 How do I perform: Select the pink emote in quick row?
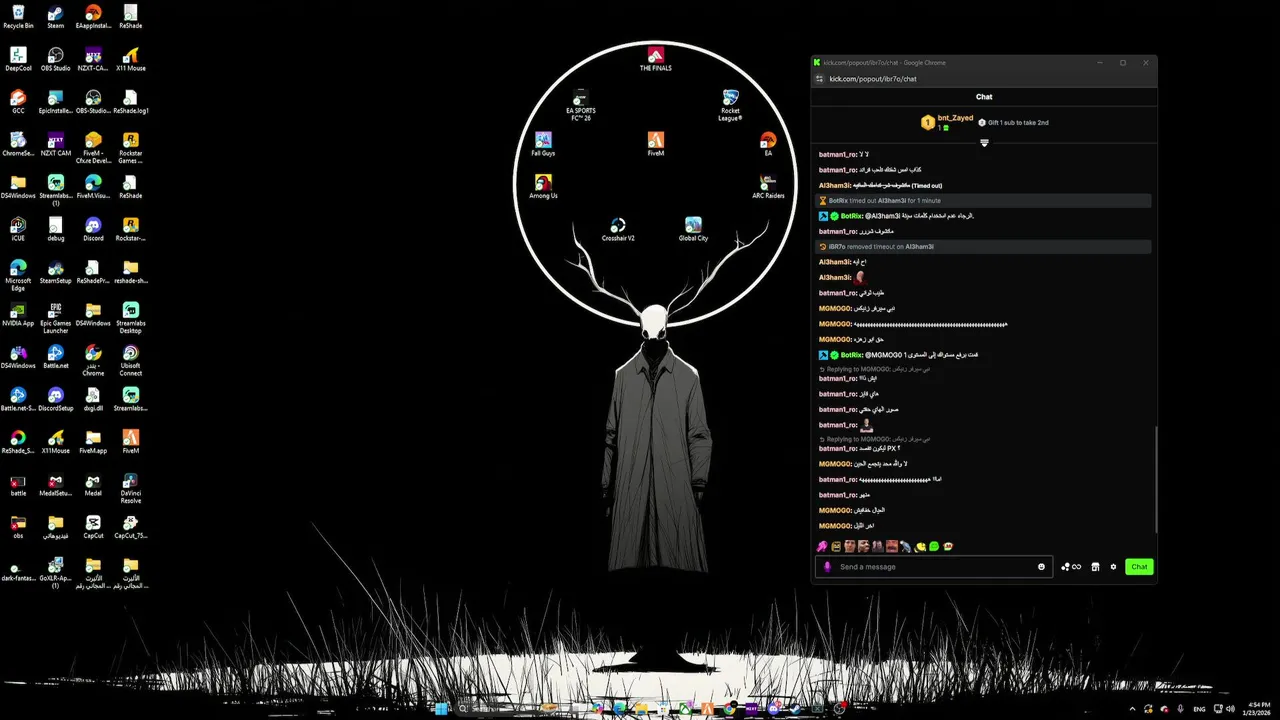tap(822, 546)
